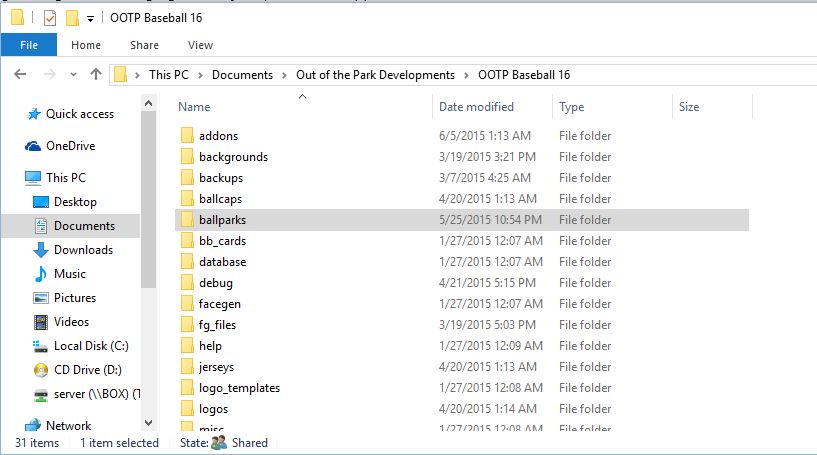The image size is (817, 455).
Task: Open the Music library icon
Action: (41, 274)
